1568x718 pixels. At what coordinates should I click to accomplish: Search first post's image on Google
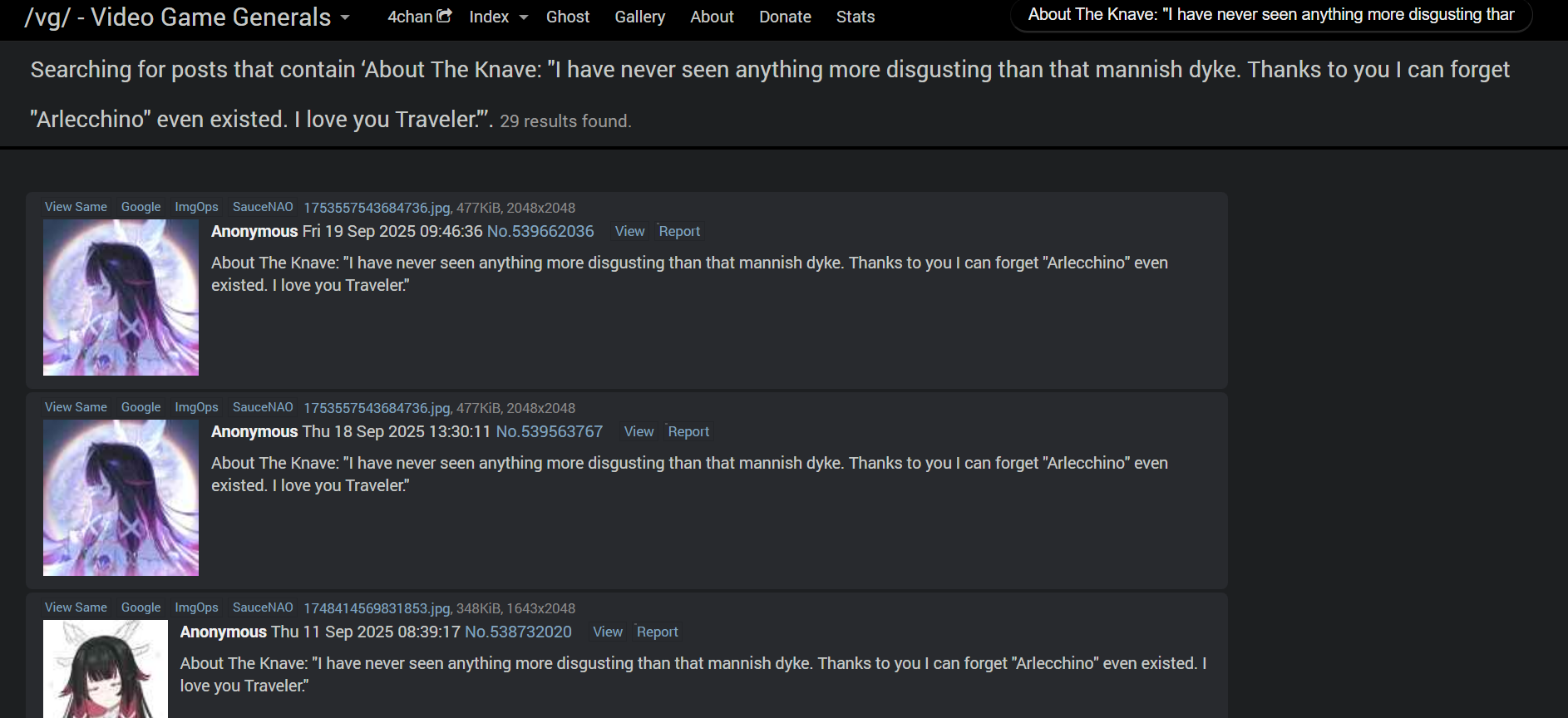(x=141, y=207)
